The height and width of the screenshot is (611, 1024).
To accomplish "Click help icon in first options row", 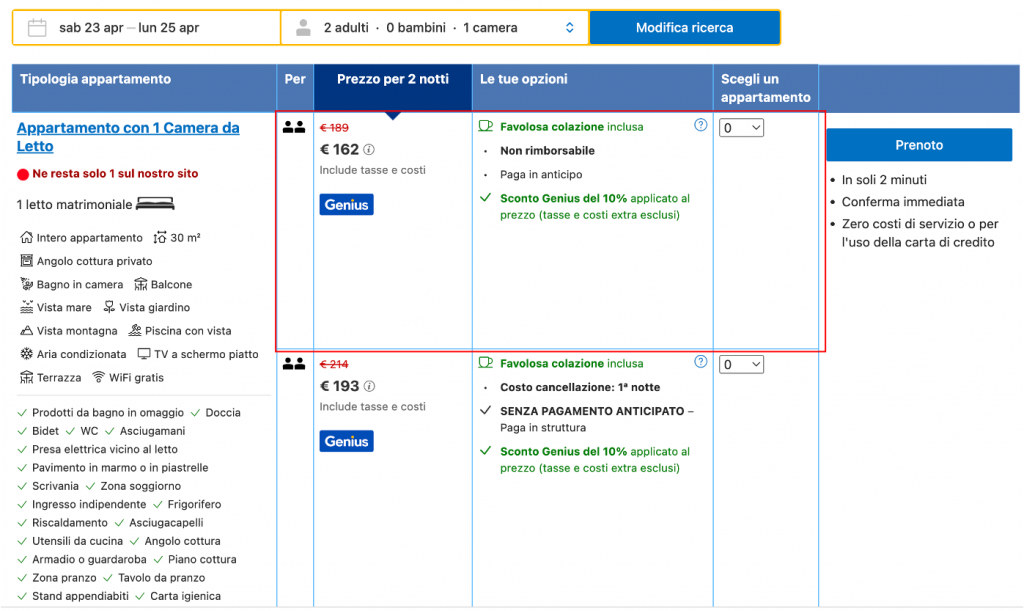I will 700,126.
